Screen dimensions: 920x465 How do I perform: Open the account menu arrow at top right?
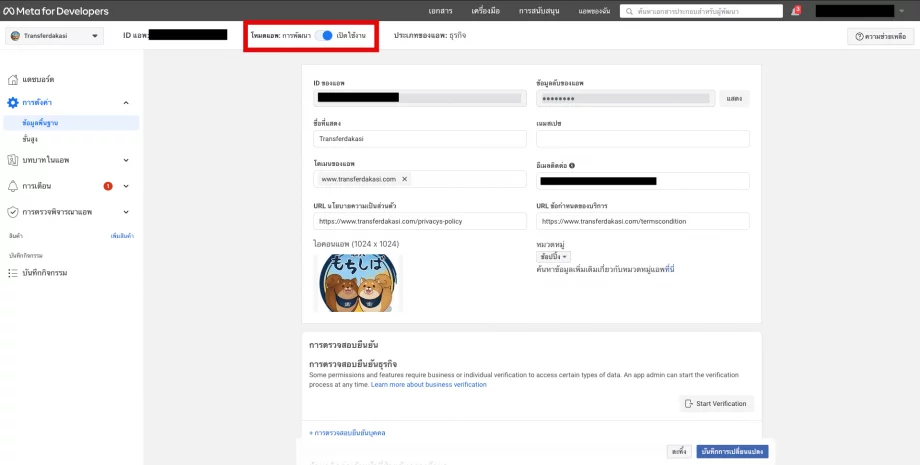click(902, 11)
